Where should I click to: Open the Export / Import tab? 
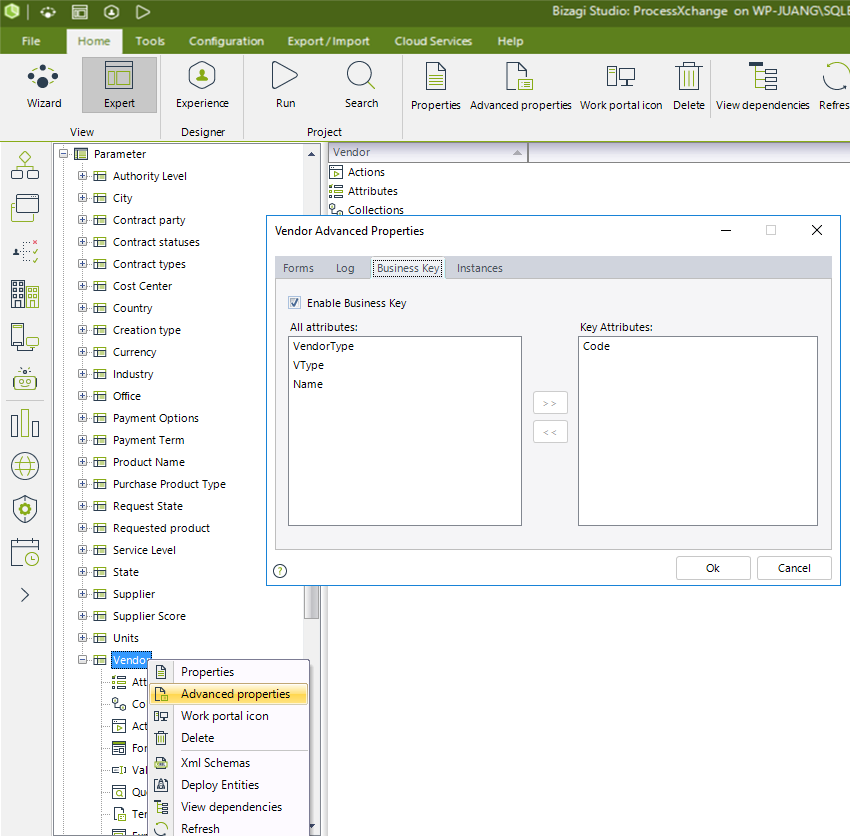pos(329,41)
